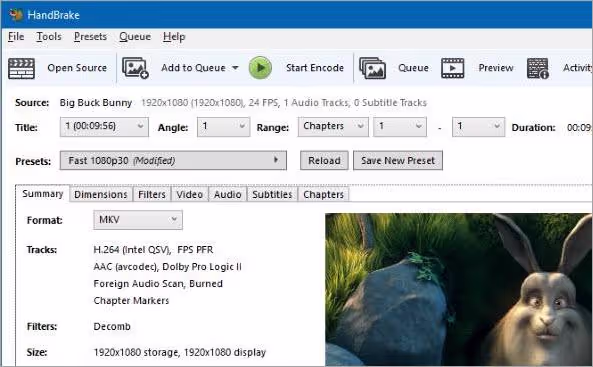Switch to the Subtitles tab
This screenshot has width=593, height=367.
[x=272, y=194]
